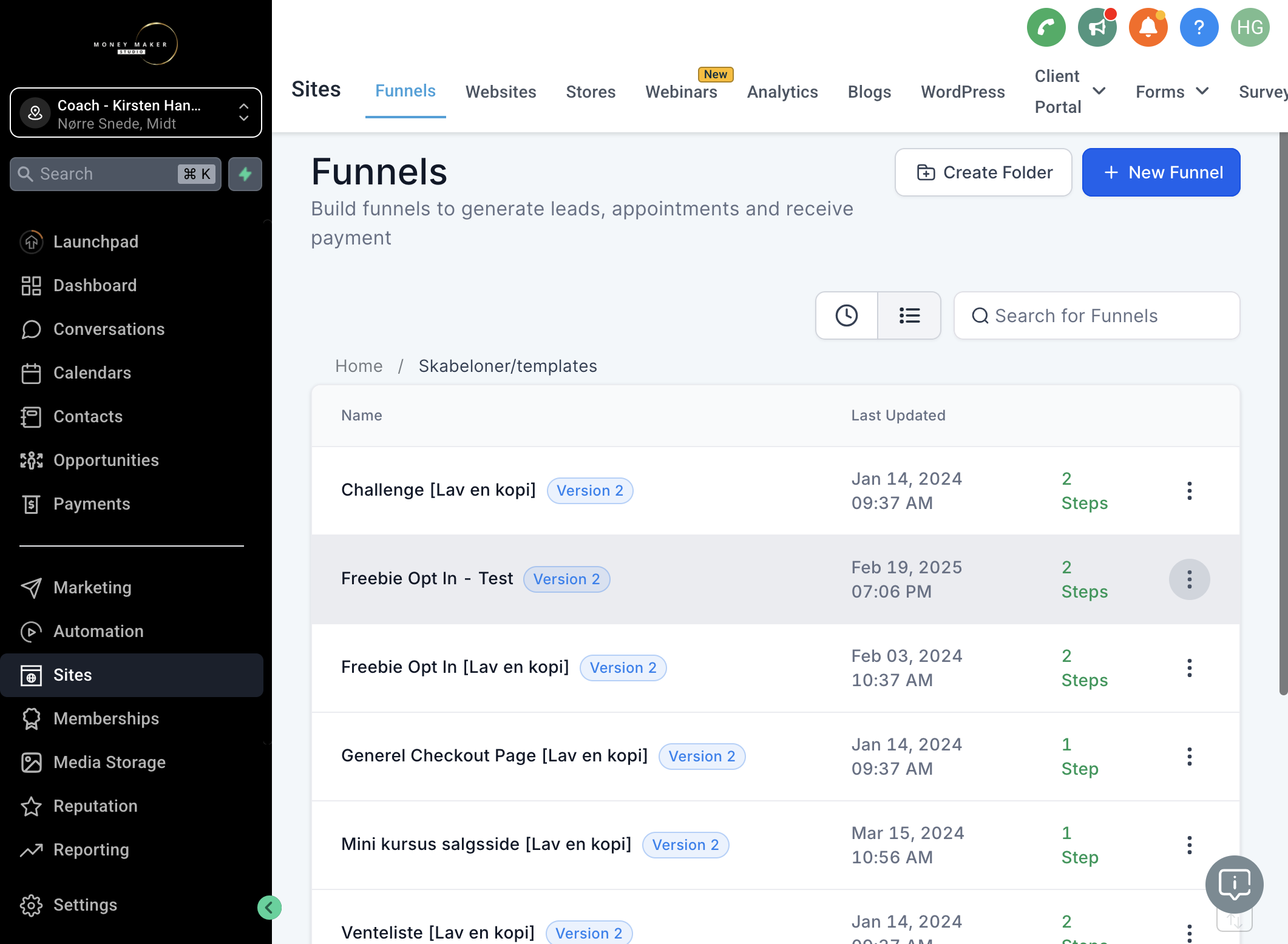Open Launchpad in the sidebar

point(132,241)
